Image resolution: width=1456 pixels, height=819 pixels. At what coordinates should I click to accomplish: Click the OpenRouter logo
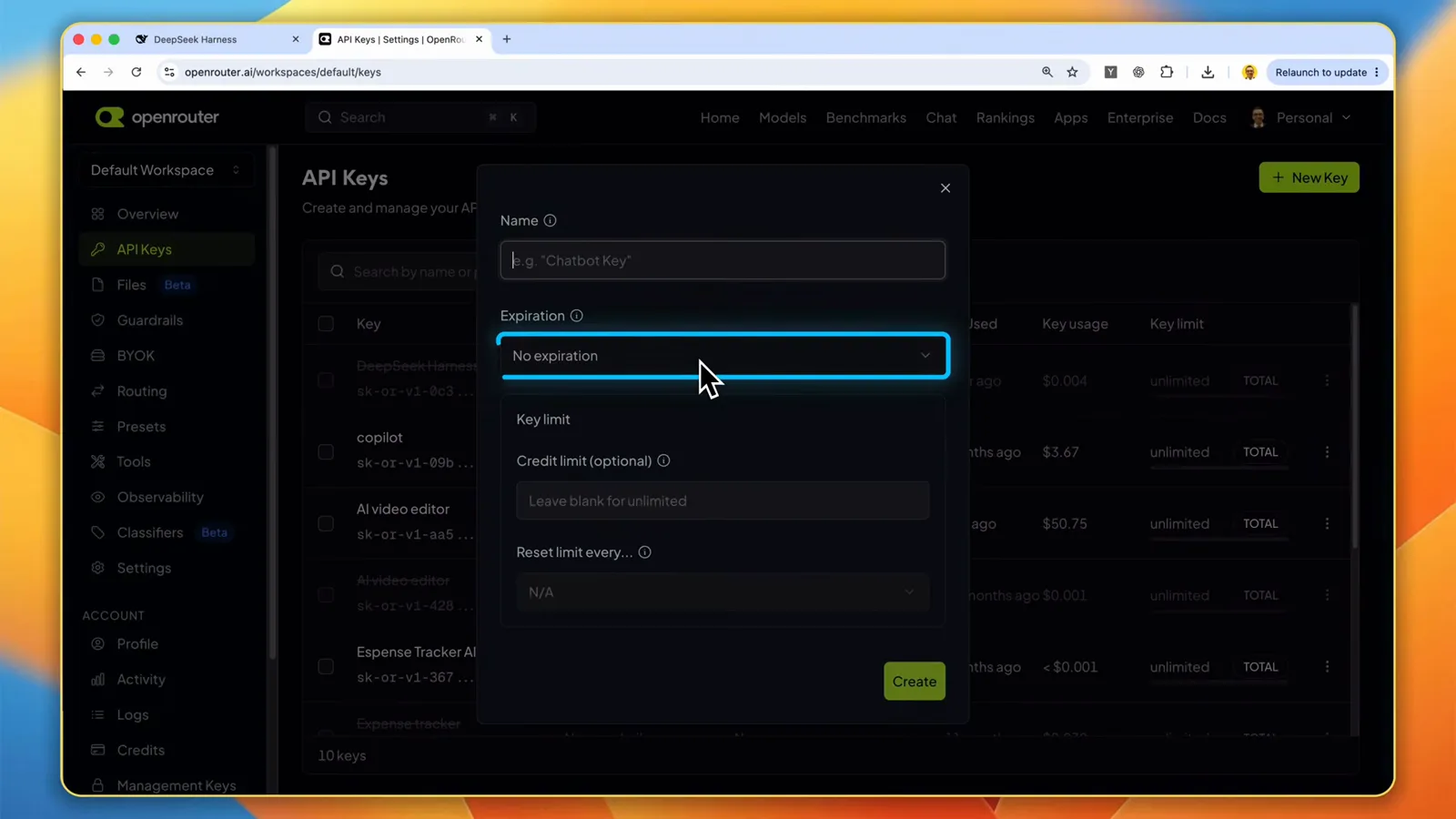pyautogui.click(x=157, y=117)
